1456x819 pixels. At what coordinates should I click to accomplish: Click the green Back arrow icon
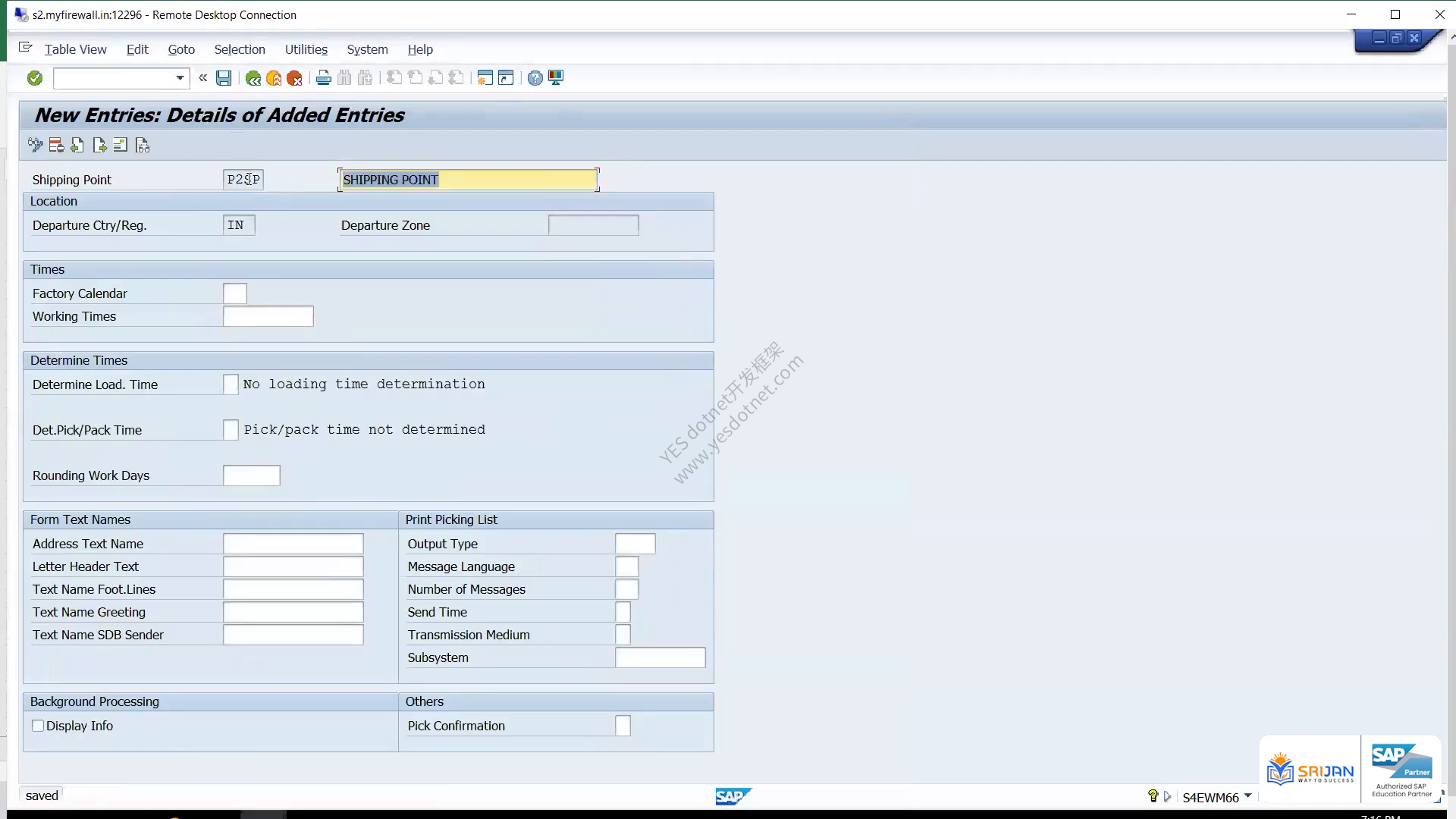[x=253, y=78]
